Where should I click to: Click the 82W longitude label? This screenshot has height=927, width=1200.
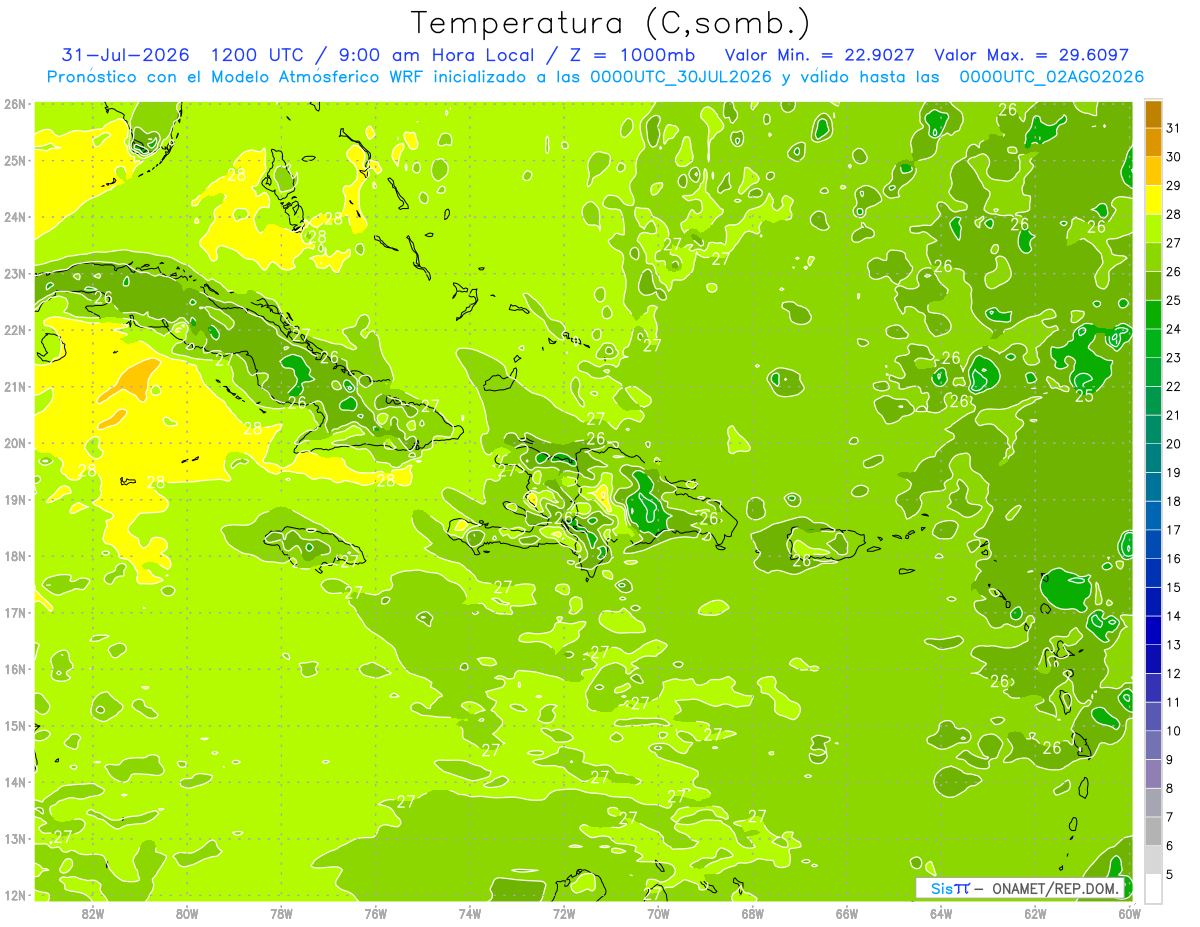pos(93,913)
